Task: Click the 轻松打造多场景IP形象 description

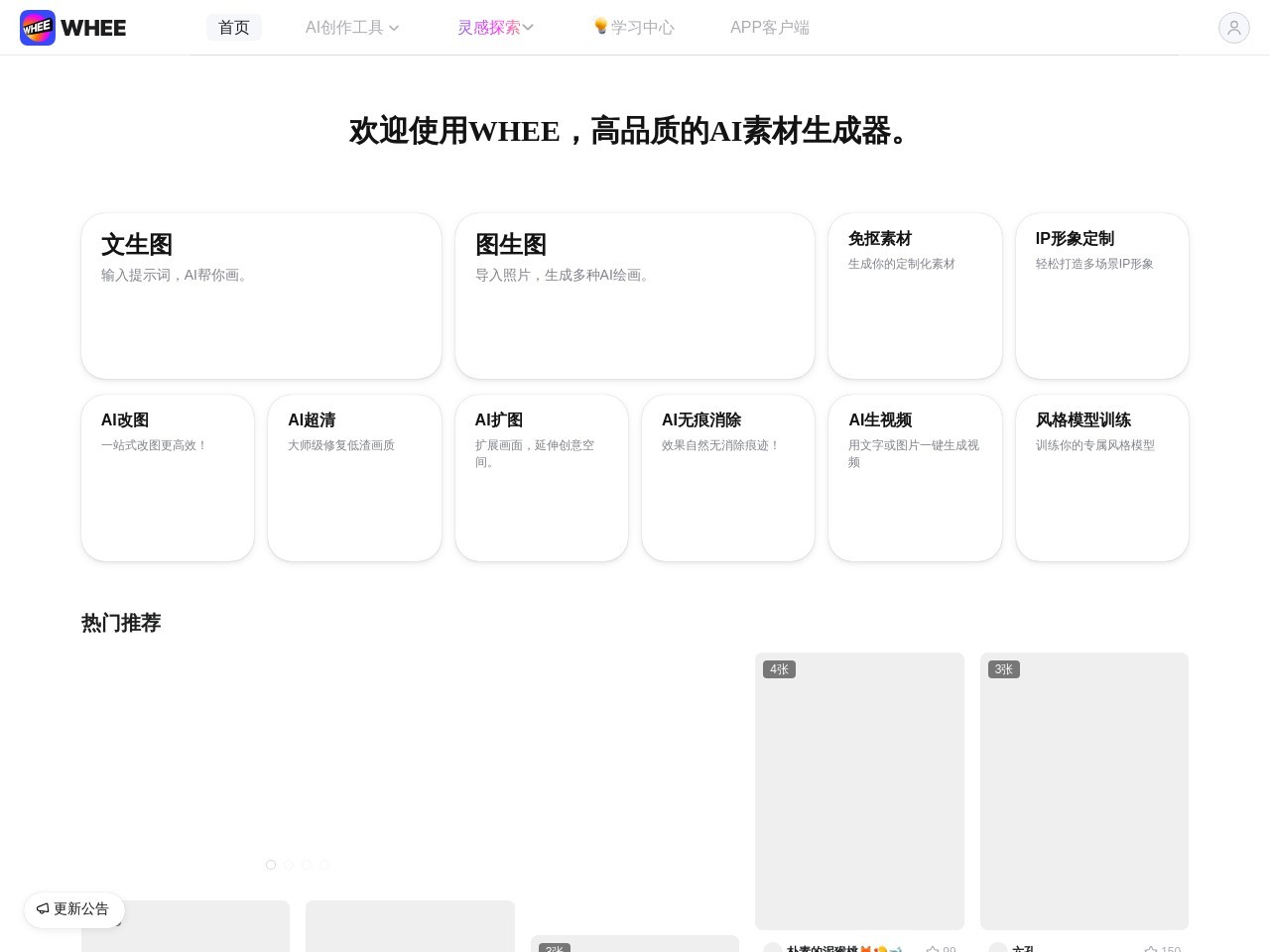Action: 1094,264
